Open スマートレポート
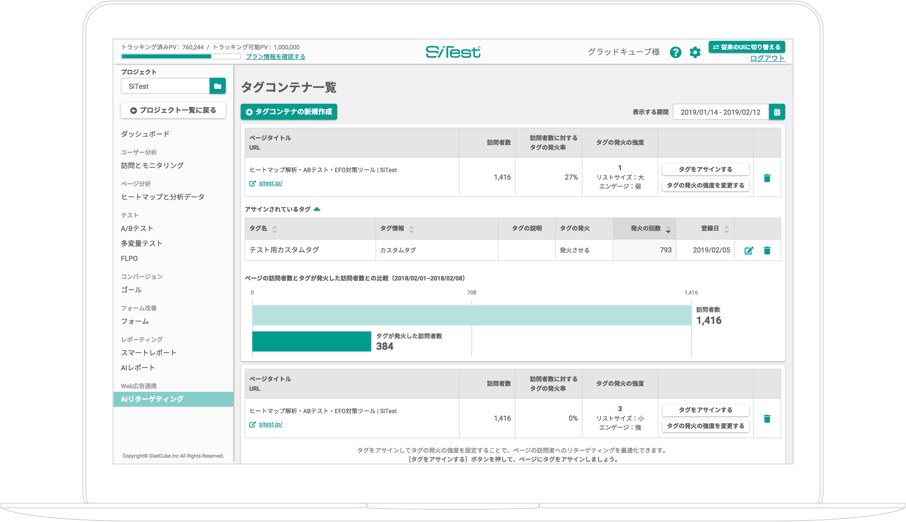Viewport: 906px width, 522px height. (x=148, y=353)
